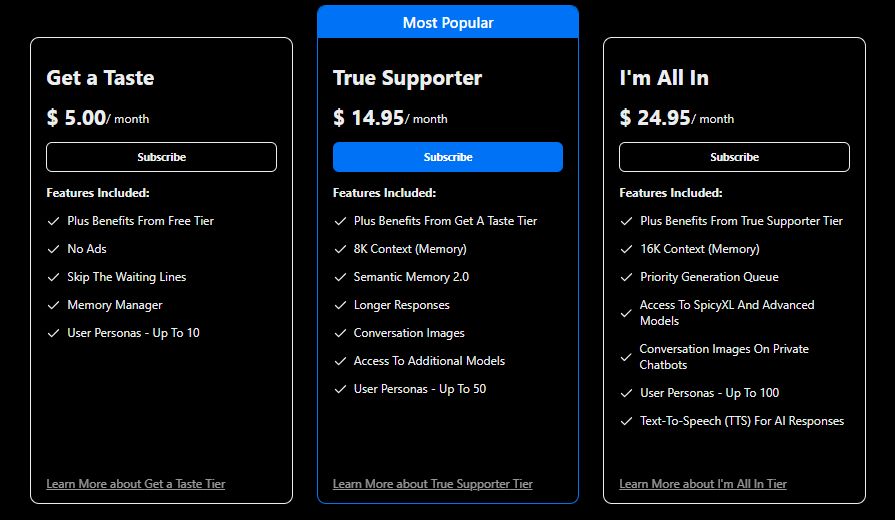895x520 pixels.
Task: Open Learn More about I'm All In Tier
Action: click(702, 484)
